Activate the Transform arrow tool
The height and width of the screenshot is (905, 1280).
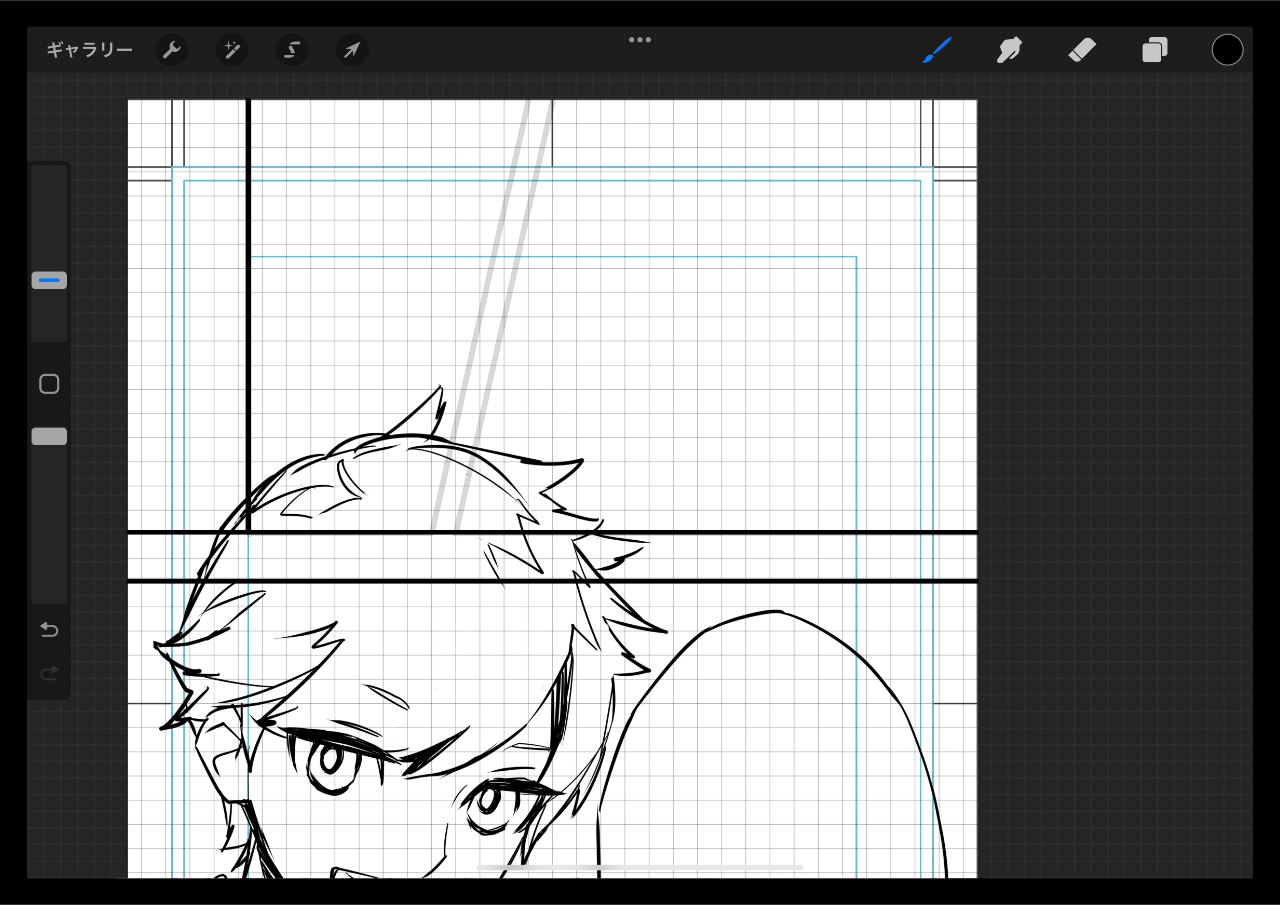352,50
